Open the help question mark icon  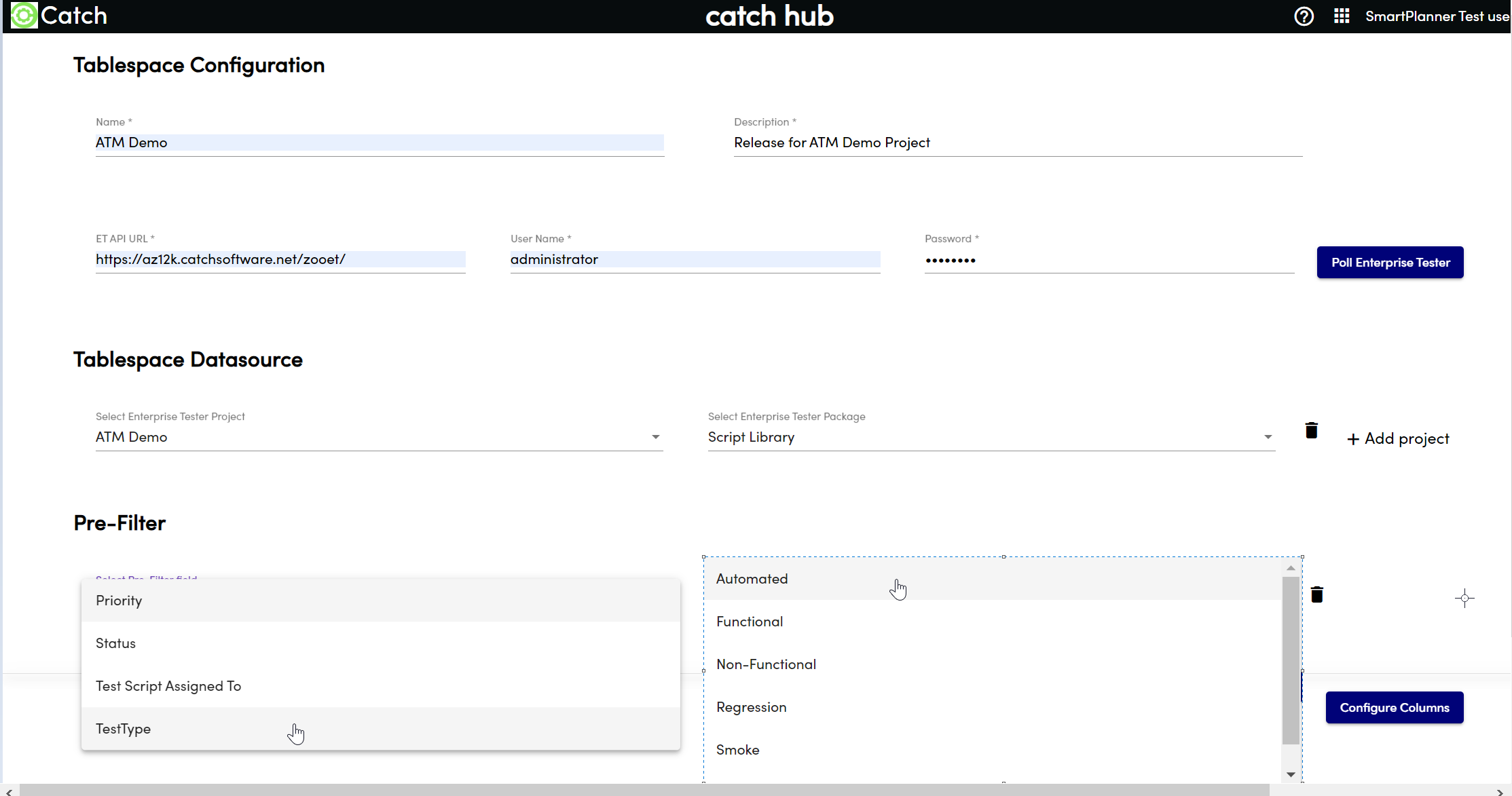pyautogui.click(x=1304, y=16)
